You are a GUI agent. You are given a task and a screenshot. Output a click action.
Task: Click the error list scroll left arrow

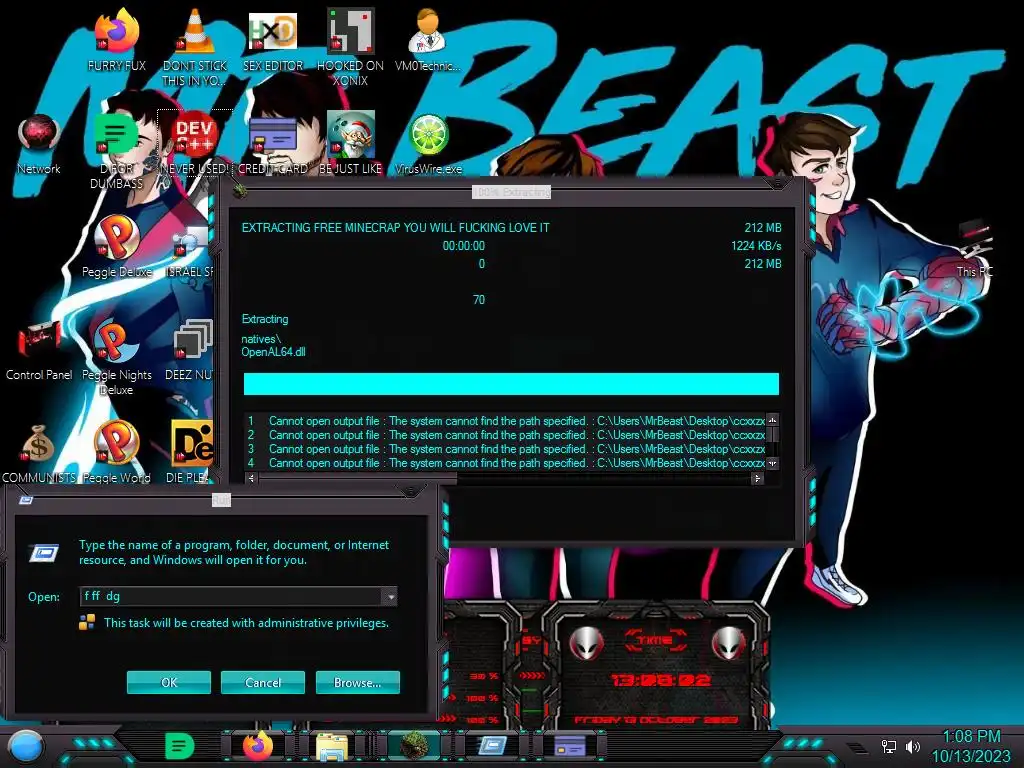pos(251,478)
